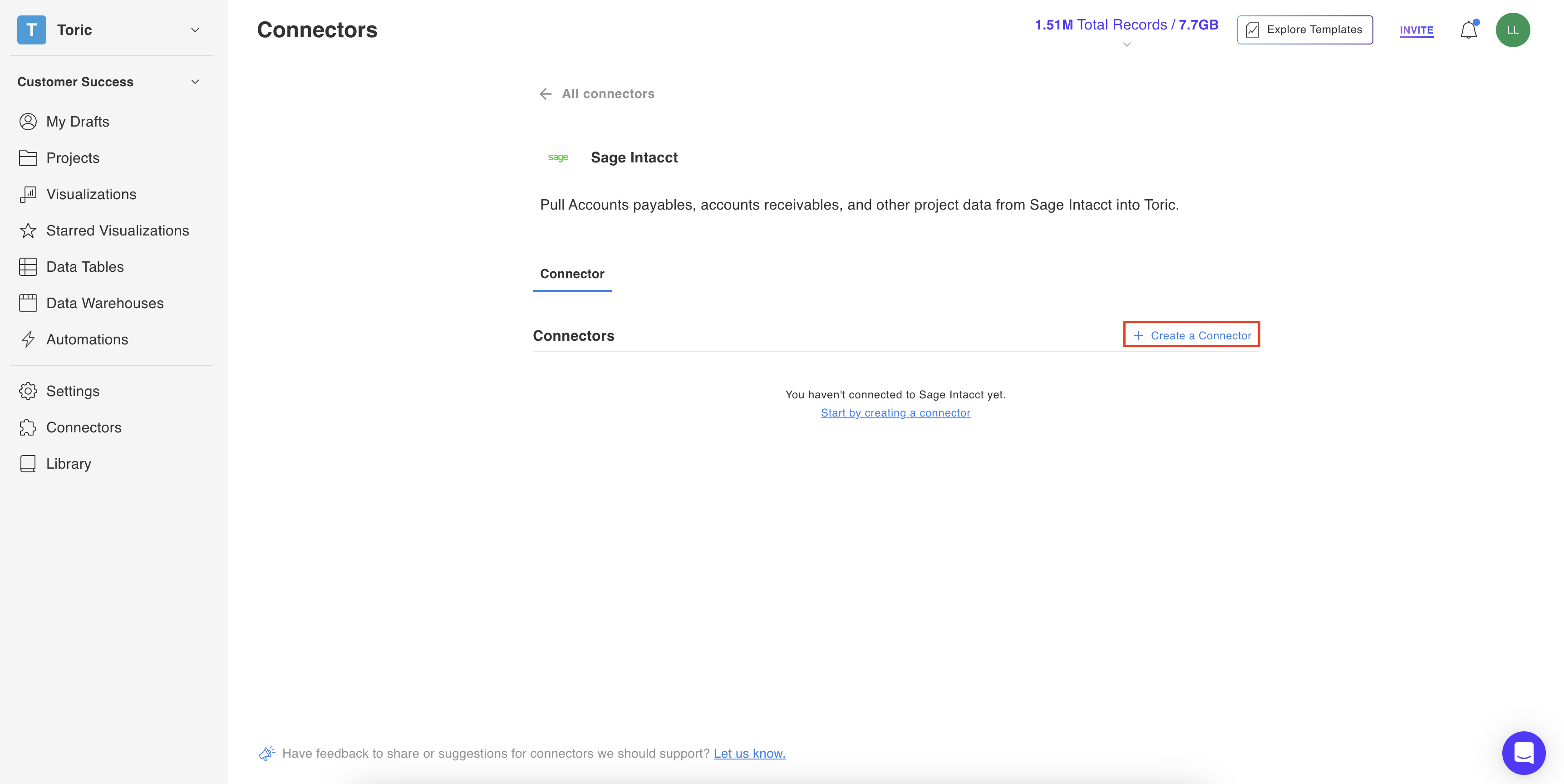
Task: Click Create a Connector button
Action: (1191, 336)
